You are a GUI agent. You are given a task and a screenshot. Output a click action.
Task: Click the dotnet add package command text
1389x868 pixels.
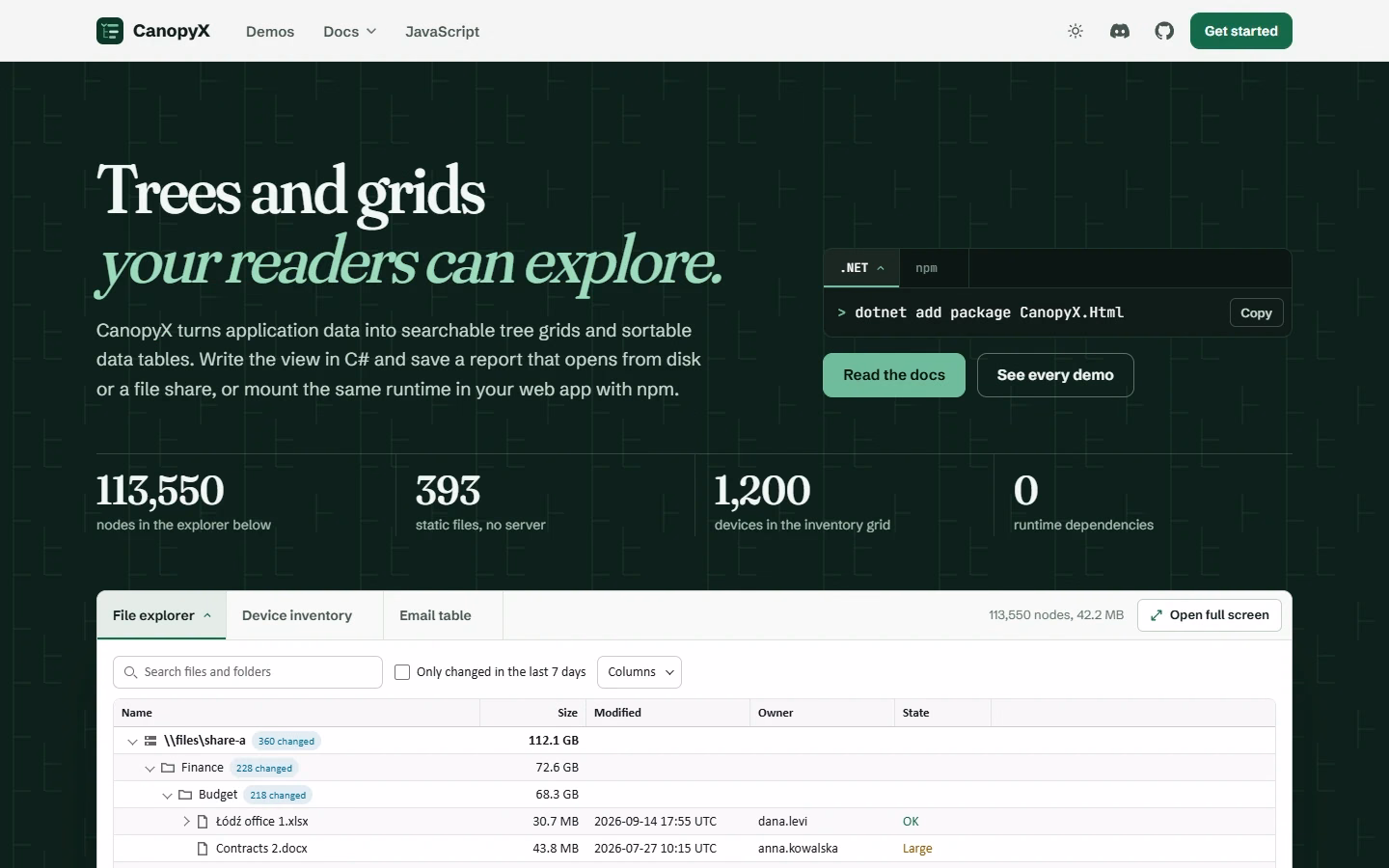(989, 312)
